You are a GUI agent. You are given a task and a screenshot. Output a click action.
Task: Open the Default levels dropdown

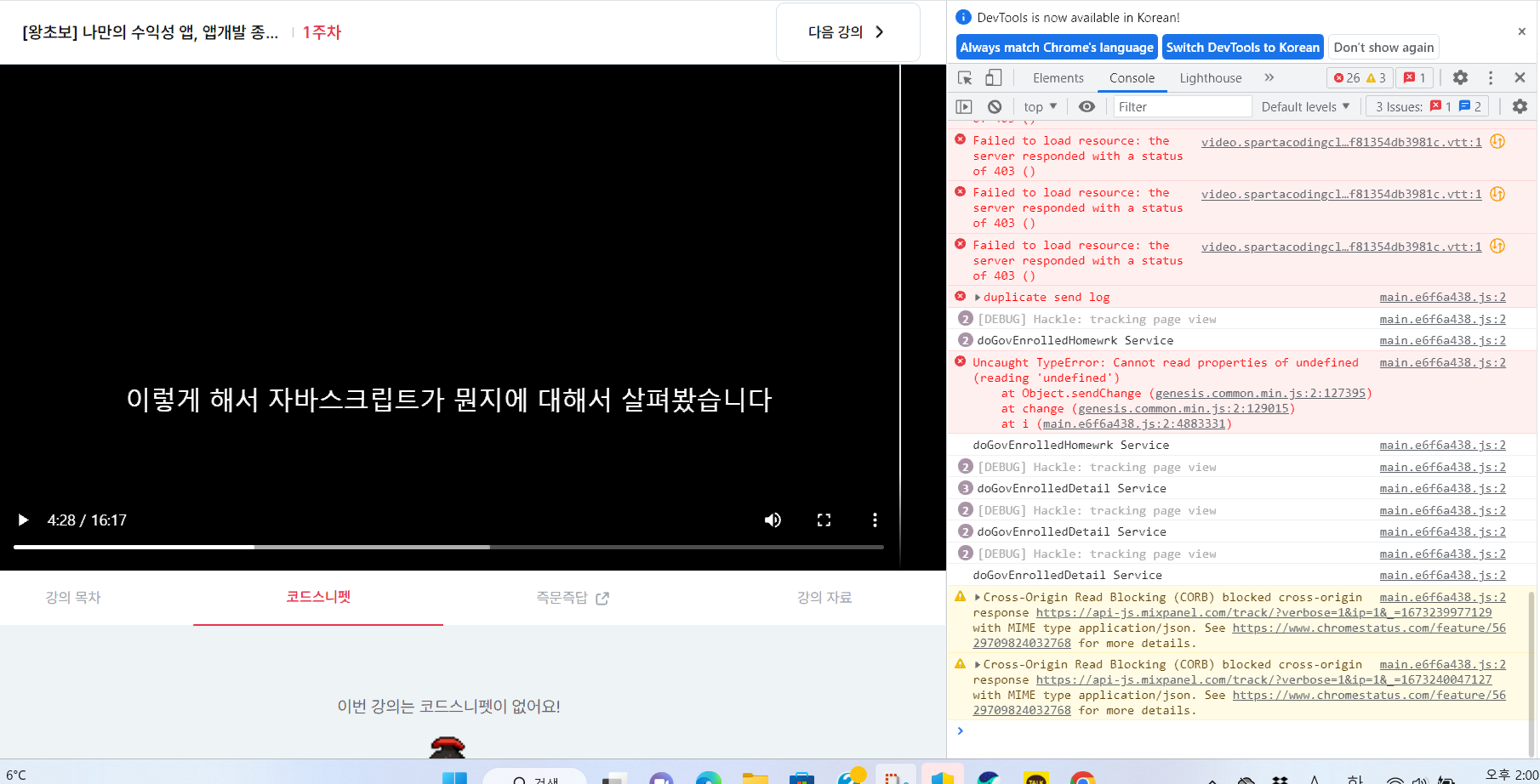1305,106
